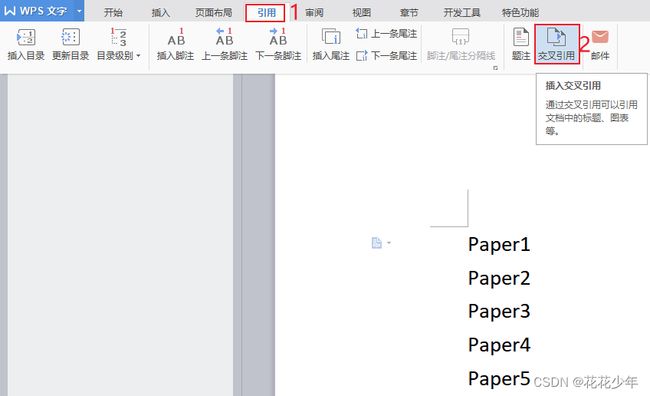The height and width of the screenshot is (396, 650).
Task: Expand the WPS 文字 dropdown arrow
Action: point(79,11)
